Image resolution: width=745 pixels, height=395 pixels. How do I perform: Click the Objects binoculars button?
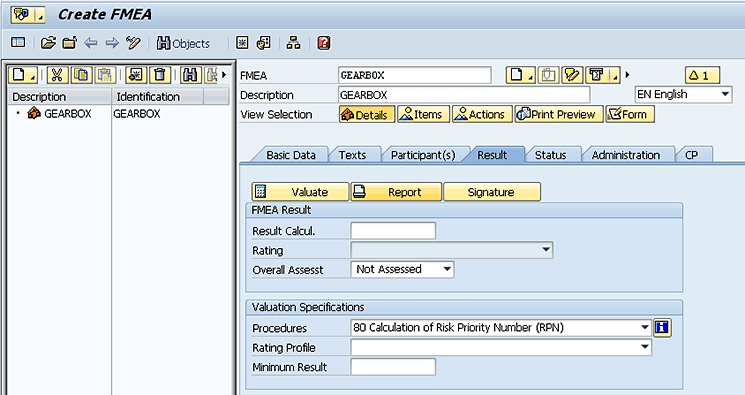click(x=183, y=43)
